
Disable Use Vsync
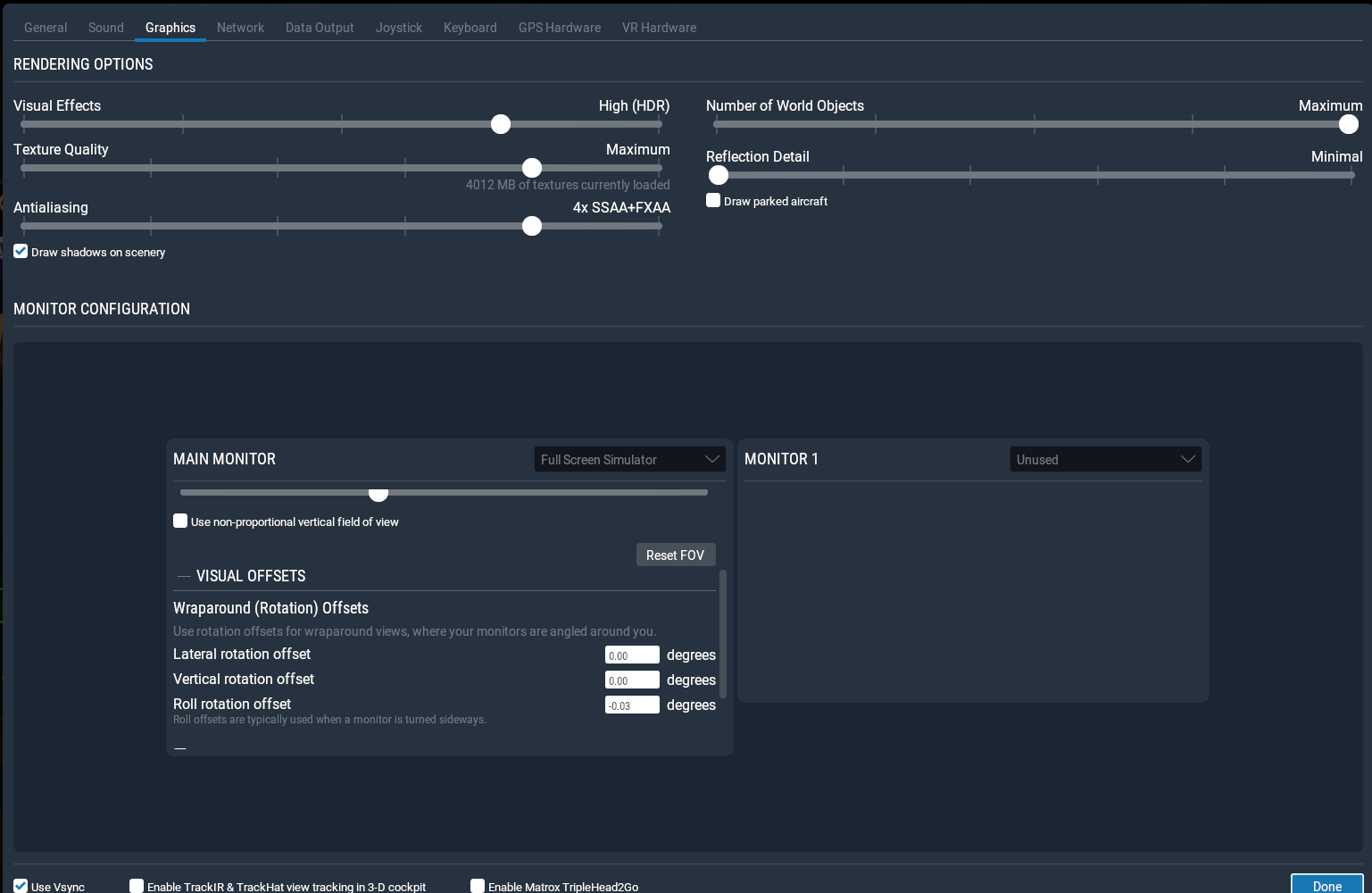pos(21,885)
